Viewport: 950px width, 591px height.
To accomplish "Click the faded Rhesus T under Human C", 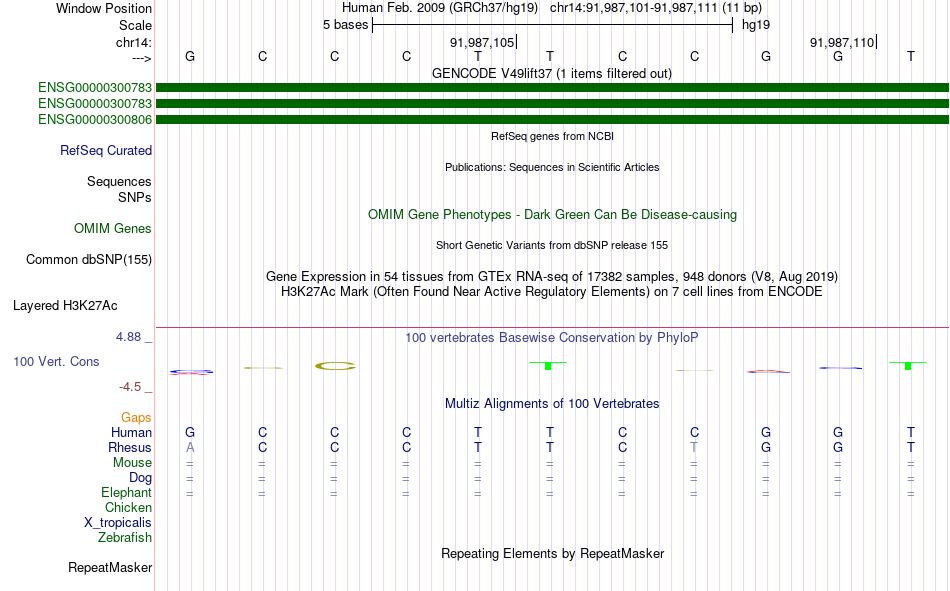I will pos(694,447).
